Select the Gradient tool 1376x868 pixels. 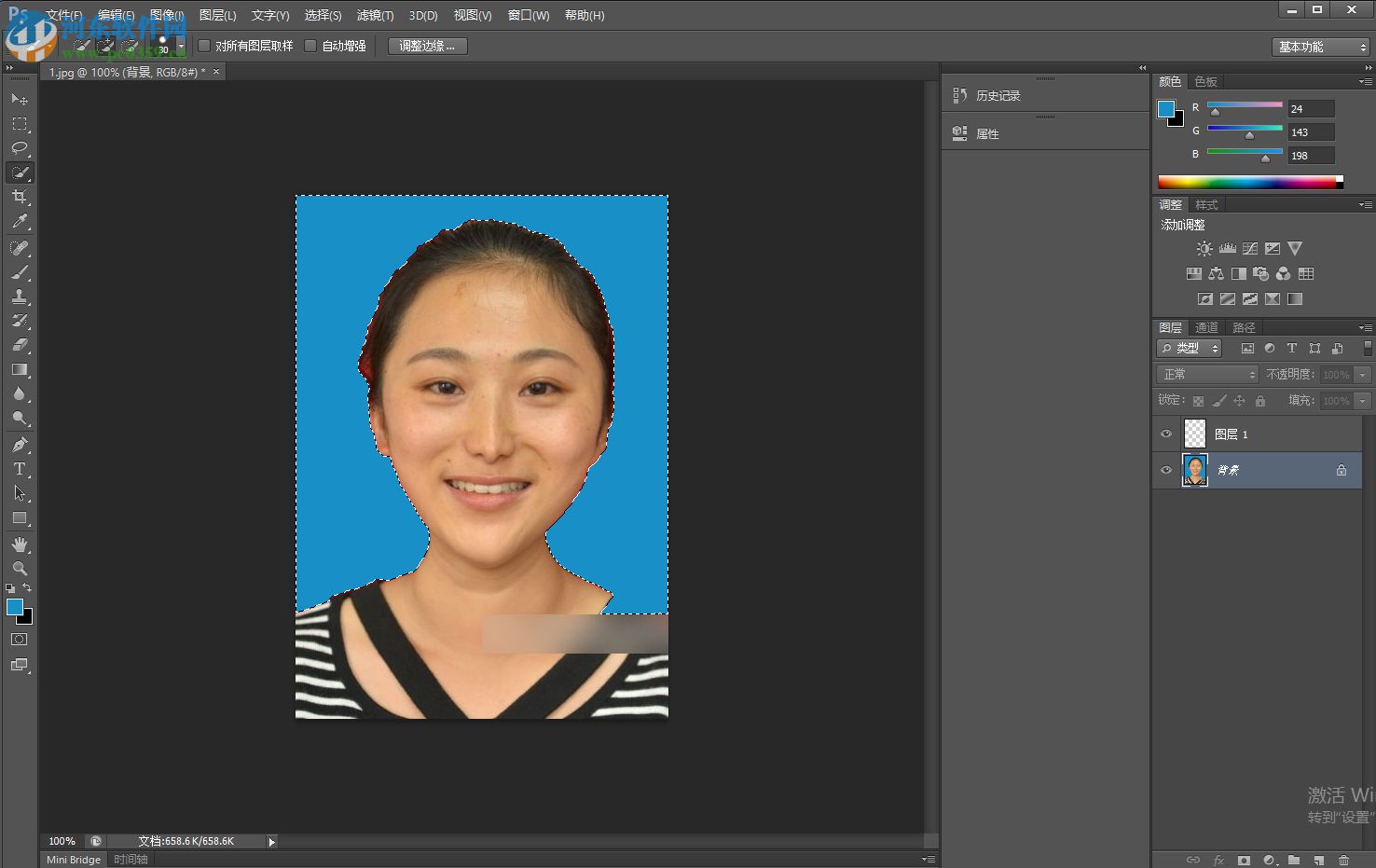coord(19,370)
